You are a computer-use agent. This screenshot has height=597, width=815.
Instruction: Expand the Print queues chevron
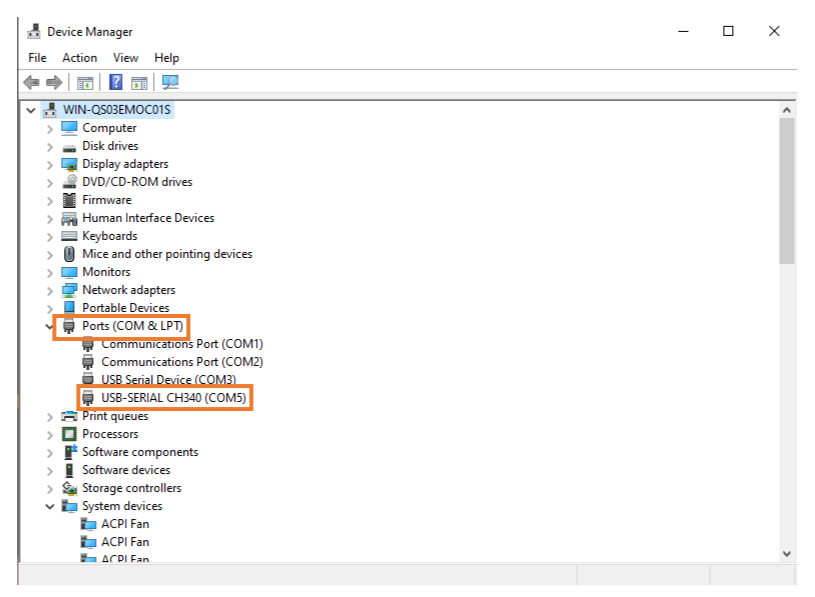50,417
